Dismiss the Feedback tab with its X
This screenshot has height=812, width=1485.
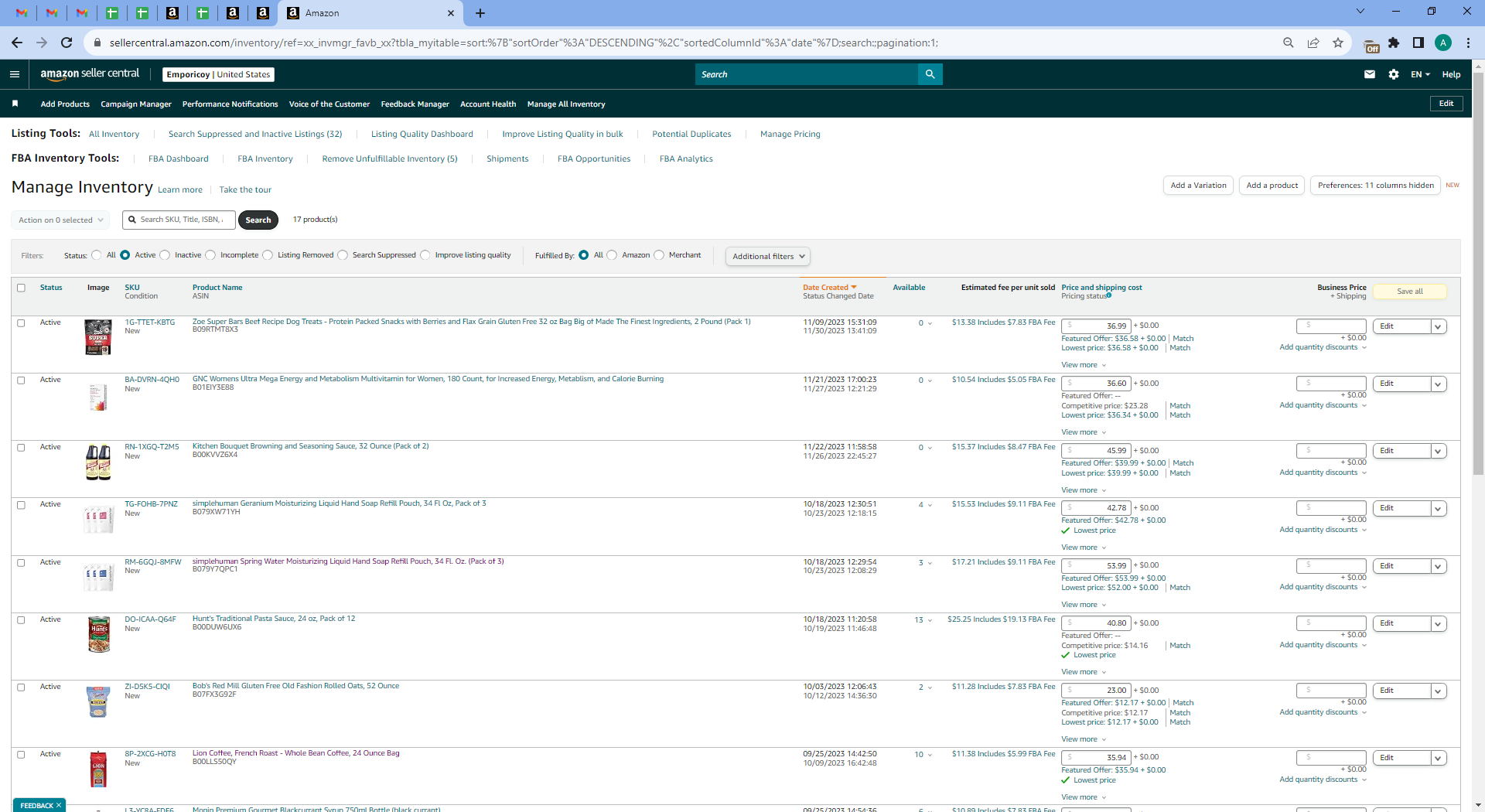[x=59, y=805]
